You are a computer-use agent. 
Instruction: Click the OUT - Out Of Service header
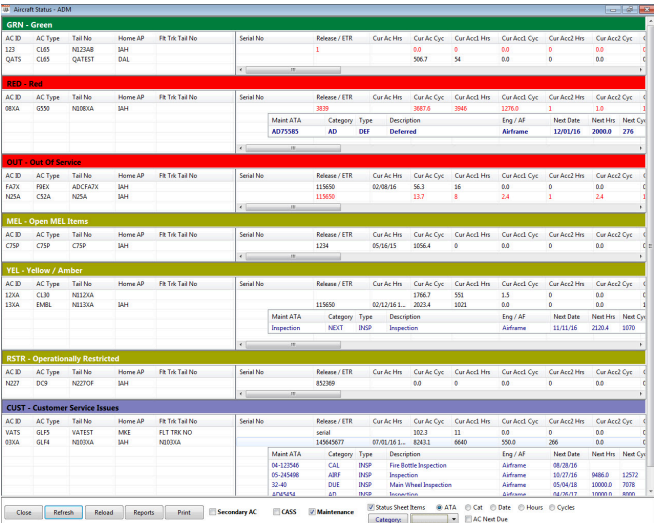323,162
